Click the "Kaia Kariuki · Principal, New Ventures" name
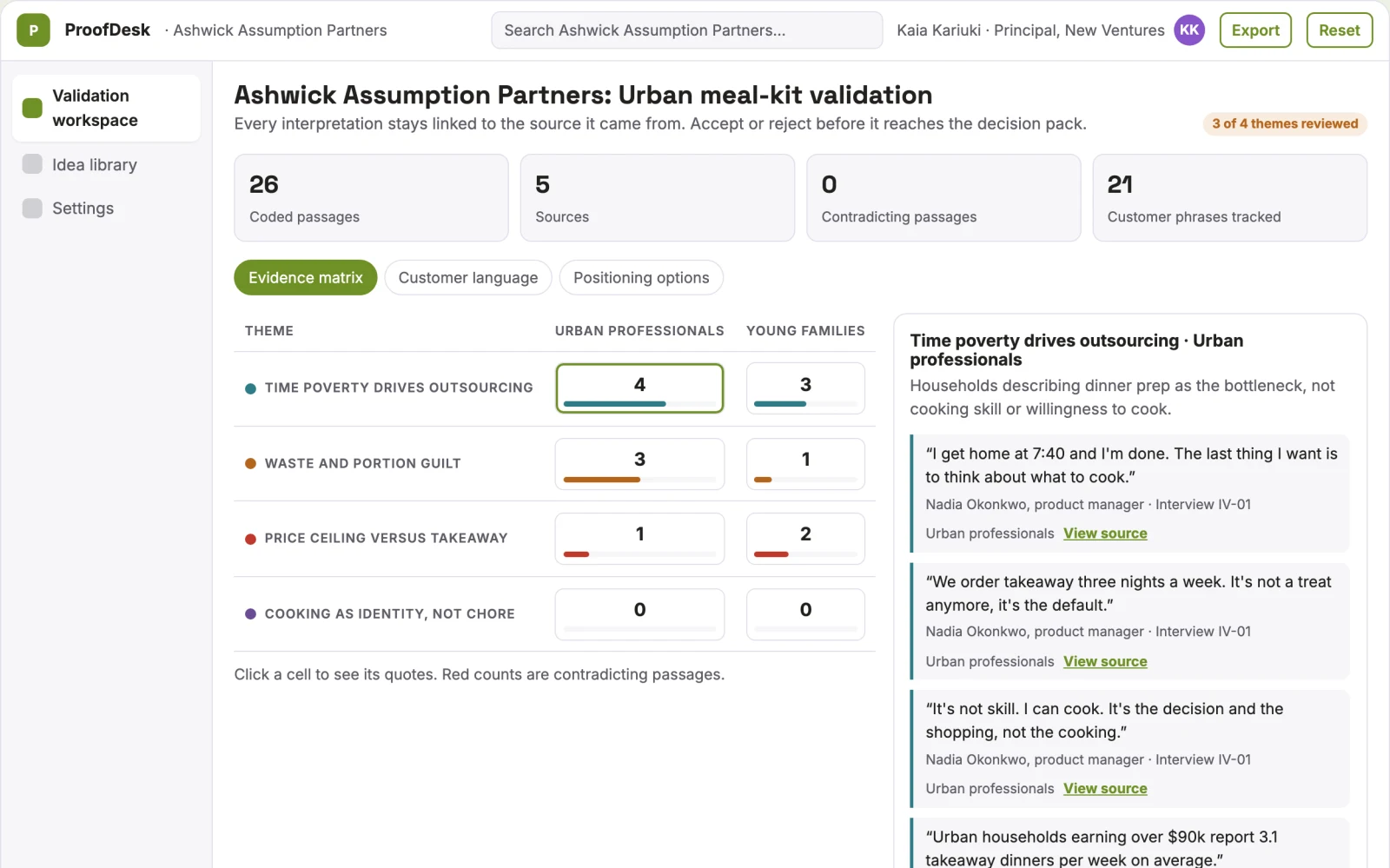This screenshot has width=1390, height=868. [1030, 30]
